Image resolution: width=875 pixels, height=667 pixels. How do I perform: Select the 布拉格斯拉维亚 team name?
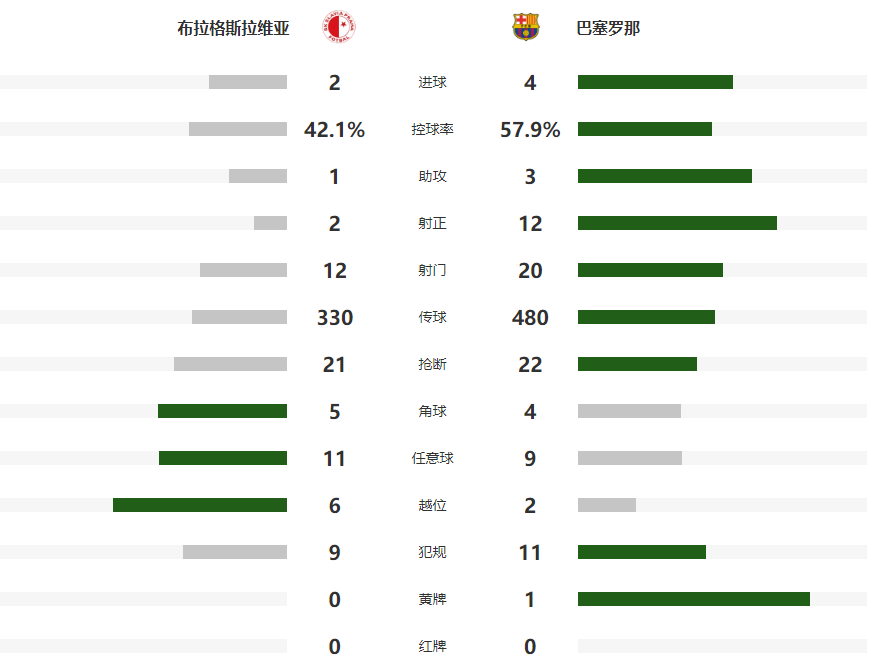click(x=233, y=29)
